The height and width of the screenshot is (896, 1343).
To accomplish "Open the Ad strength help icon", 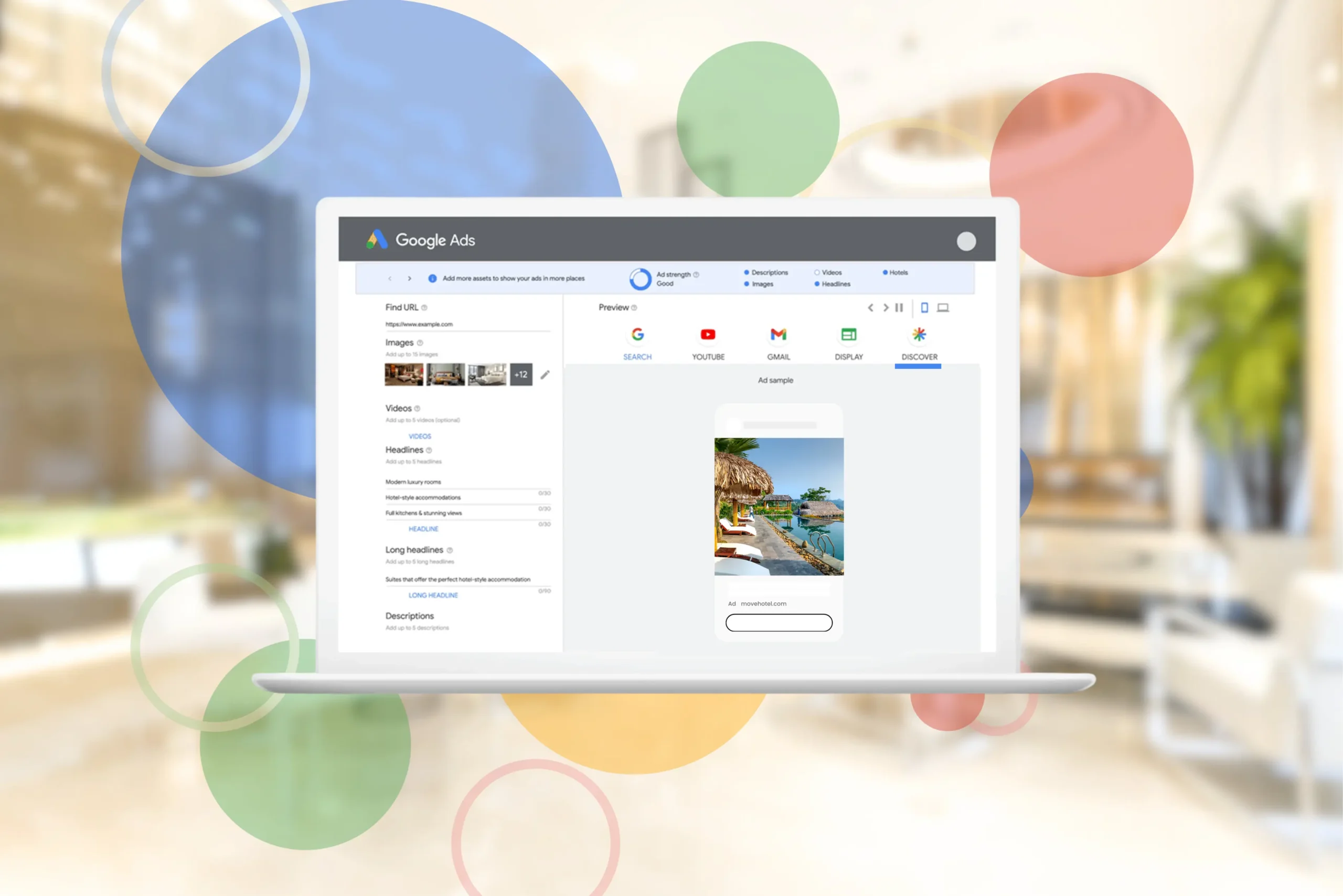I will coord(696,274).
